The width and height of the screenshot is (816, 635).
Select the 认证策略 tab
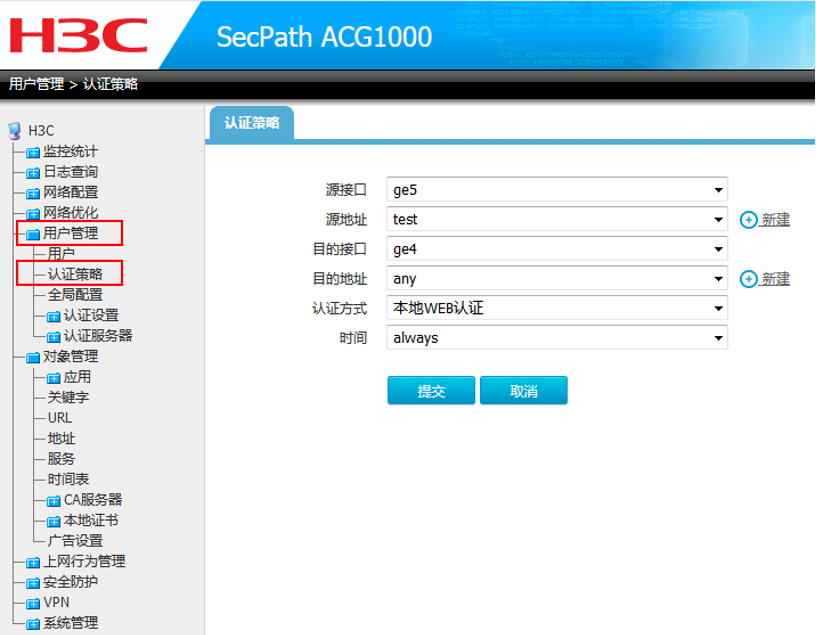click(x=251, y=123)
